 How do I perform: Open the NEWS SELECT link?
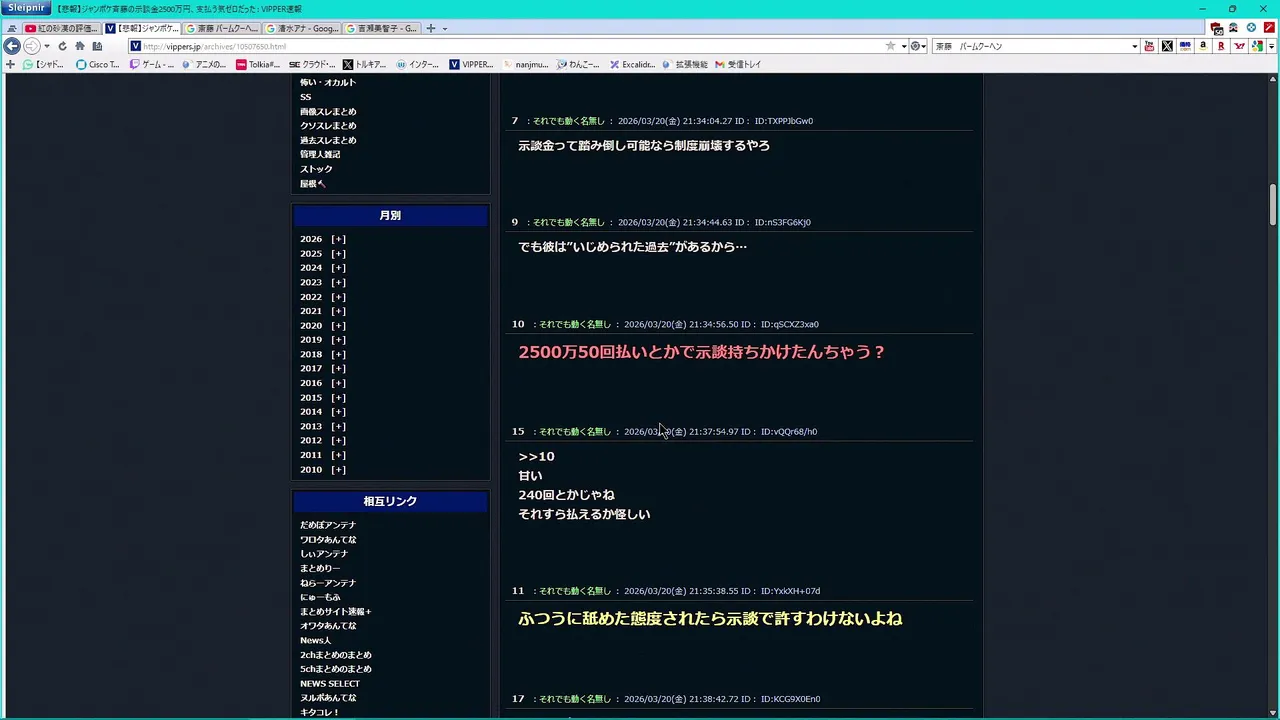(x=330, y=684)
